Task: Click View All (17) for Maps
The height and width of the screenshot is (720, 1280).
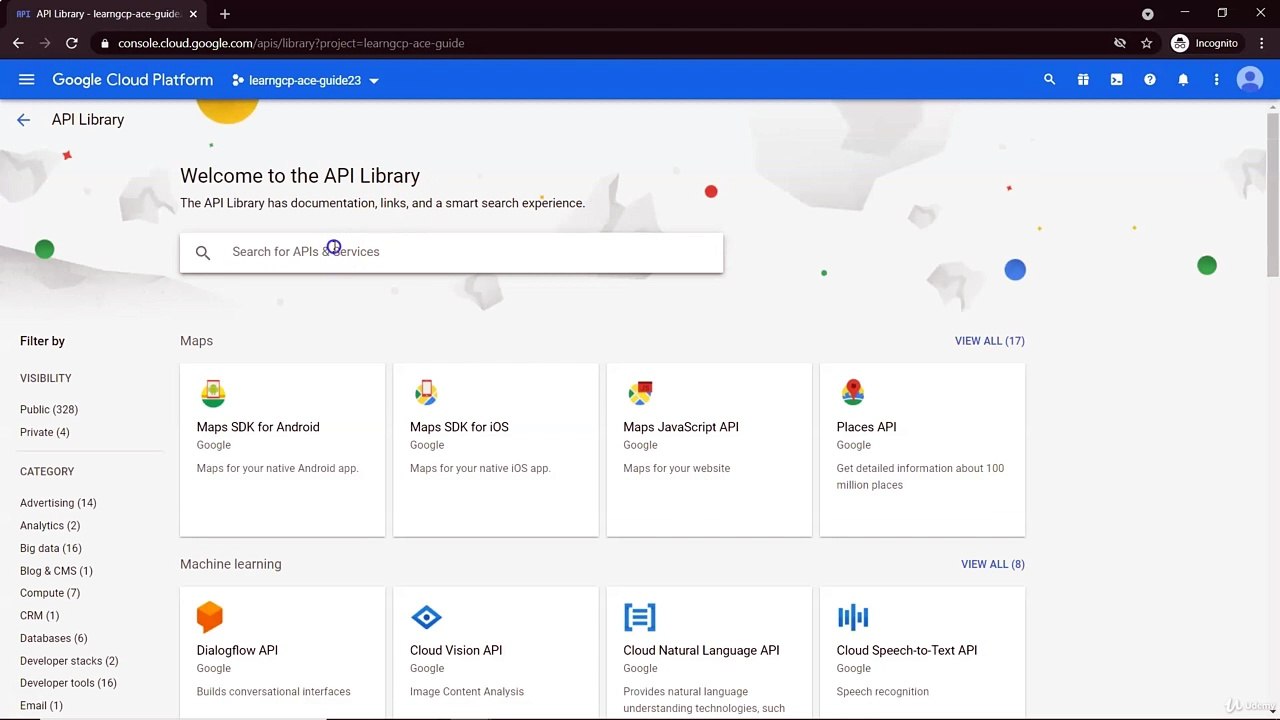Action: (x=990, y=341)
